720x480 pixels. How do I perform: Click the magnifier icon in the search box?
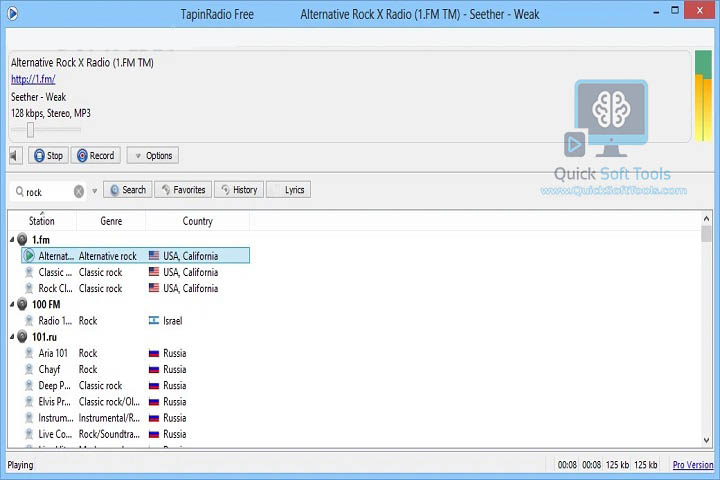pyautogui.click(x=20, y=191)
